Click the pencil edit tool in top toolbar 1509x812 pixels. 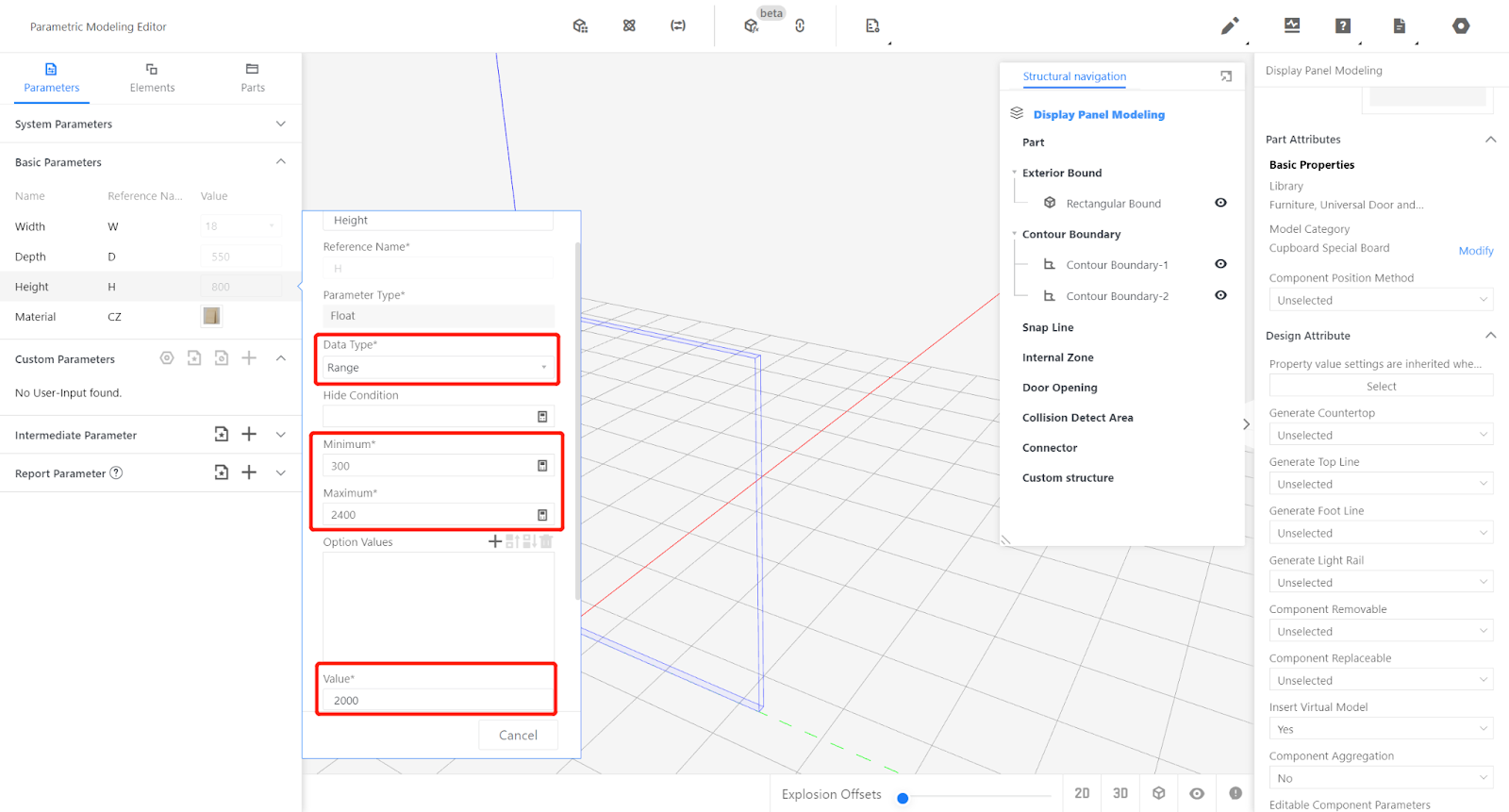click(1229, 26)
